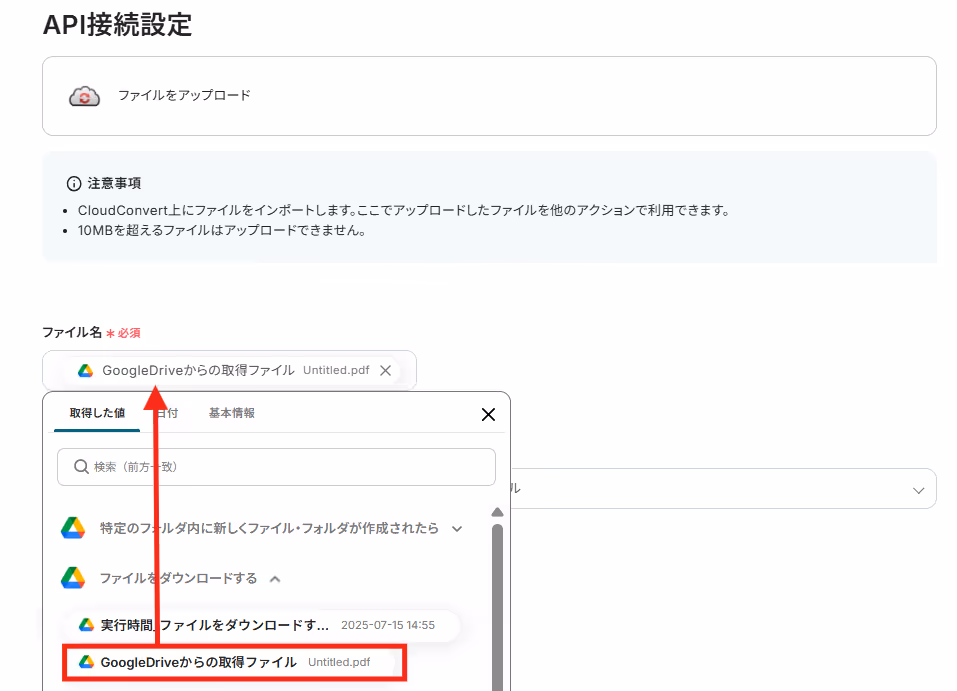Collapse ファイルをダウンロードする chevron
957x691 pixels.
click(275, 579)
